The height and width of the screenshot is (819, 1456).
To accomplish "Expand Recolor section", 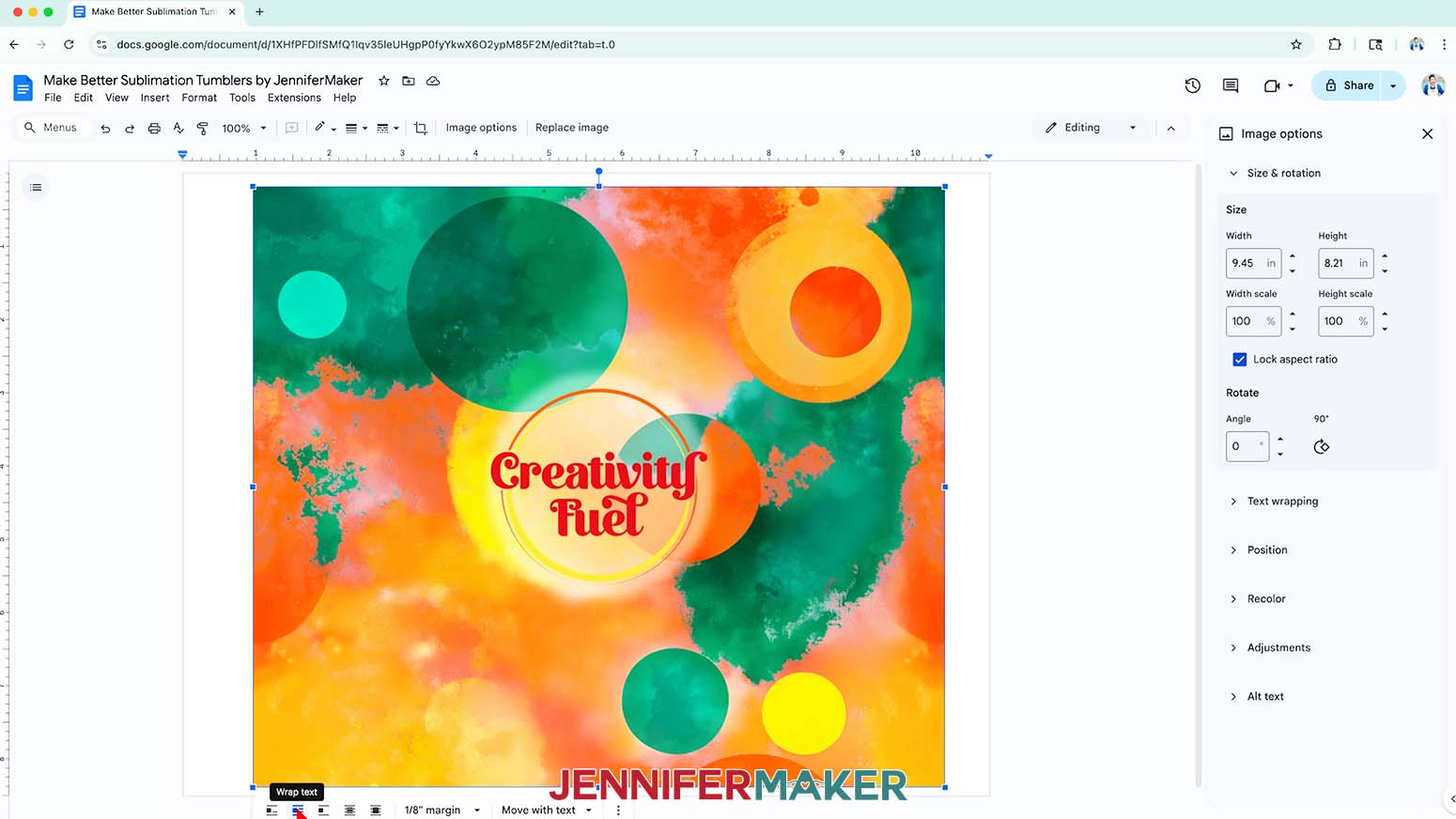I will click(1233, 599).
